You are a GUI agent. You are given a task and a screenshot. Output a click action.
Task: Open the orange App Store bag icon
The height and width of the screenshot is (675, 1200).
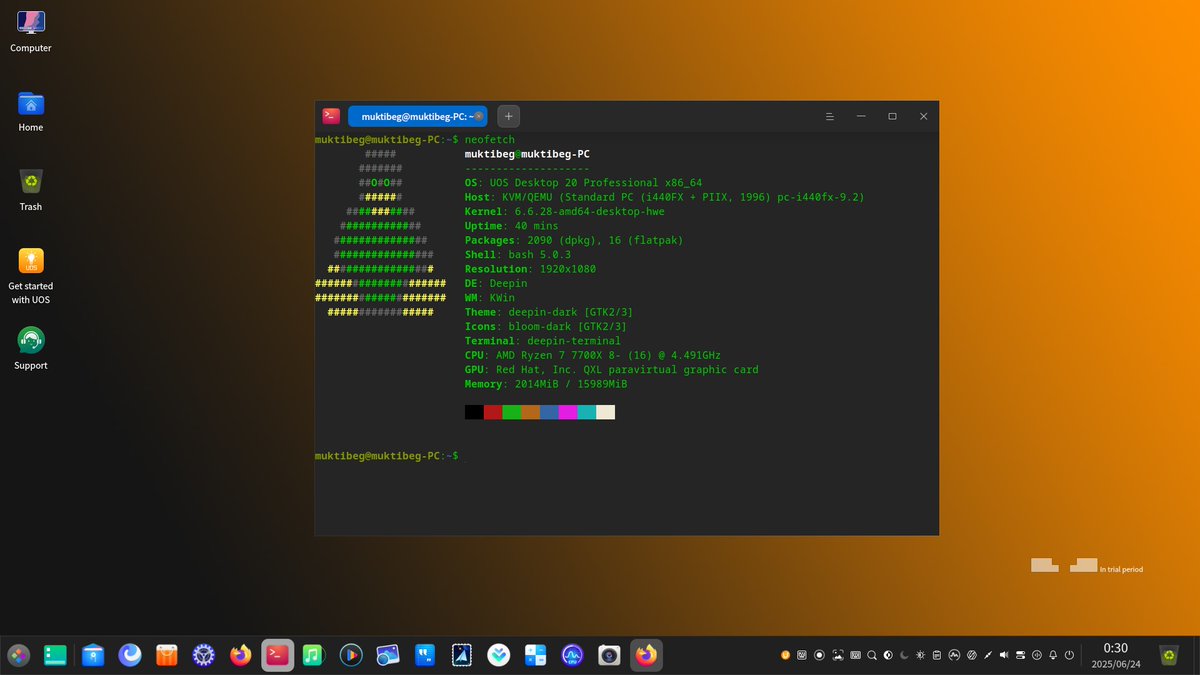click(167, 655)
